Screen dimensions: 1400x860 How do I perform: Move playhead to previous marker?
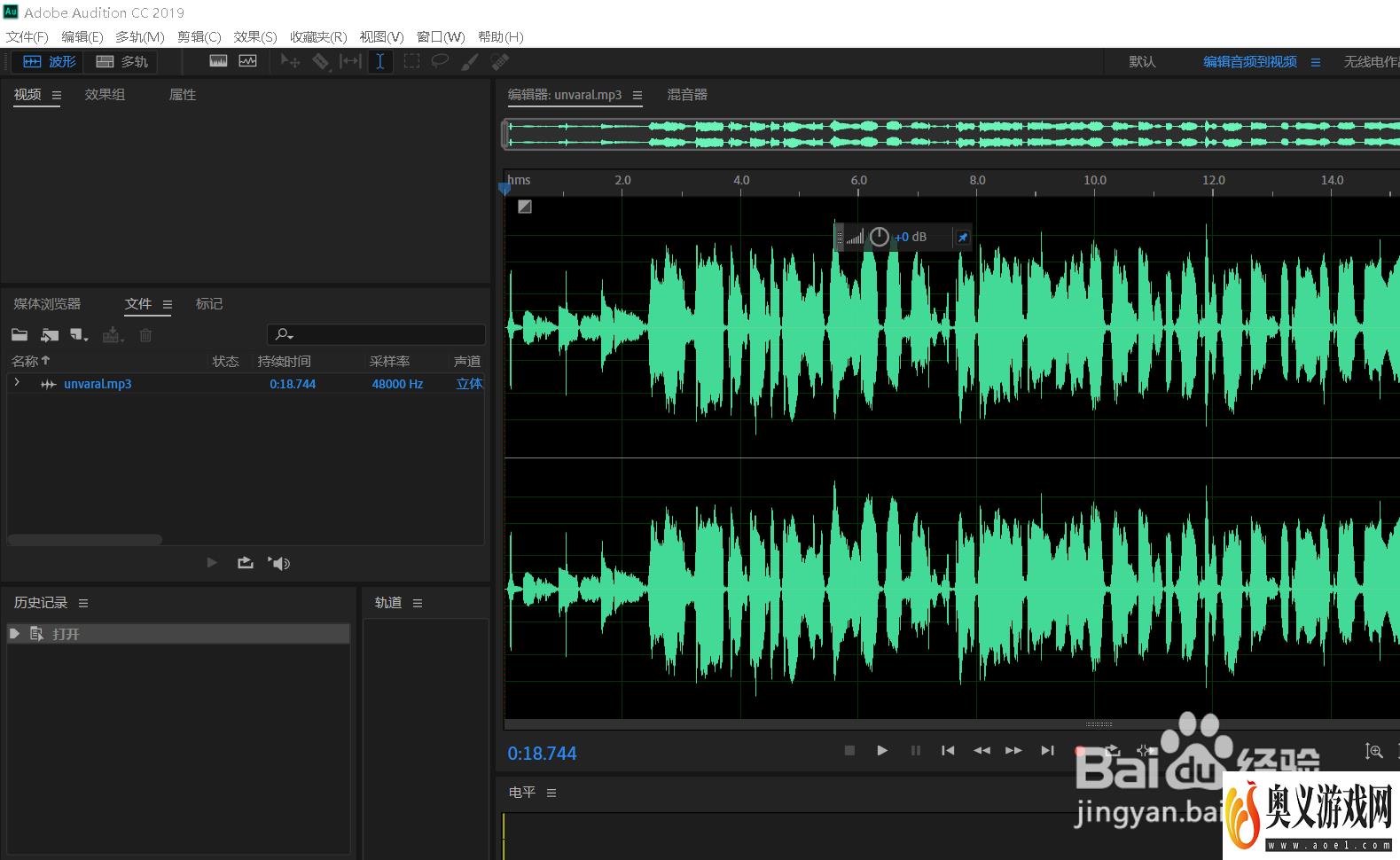(948, 750)
